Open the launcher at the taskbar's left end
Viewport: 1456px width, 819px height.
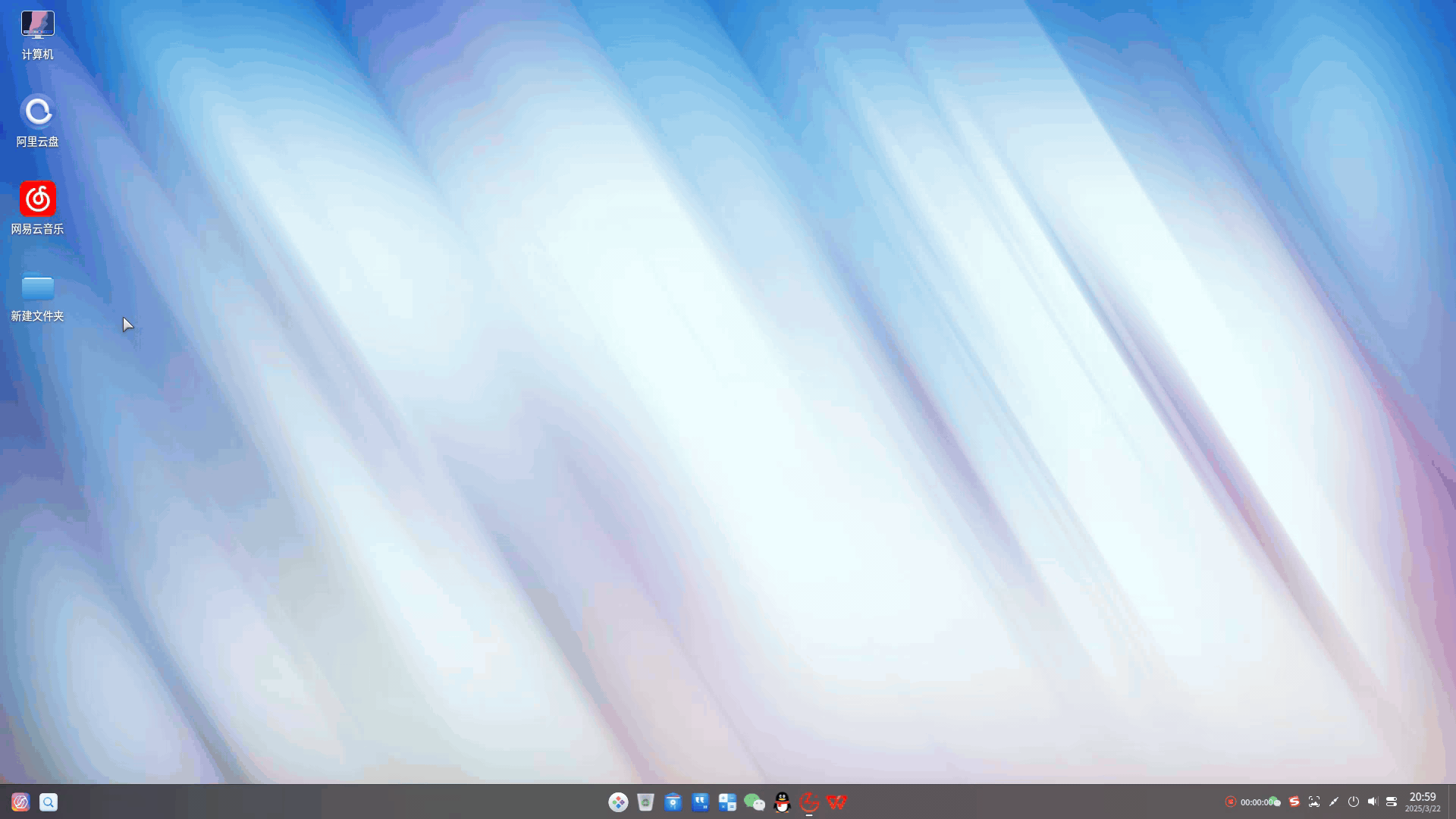coord(20,802)
